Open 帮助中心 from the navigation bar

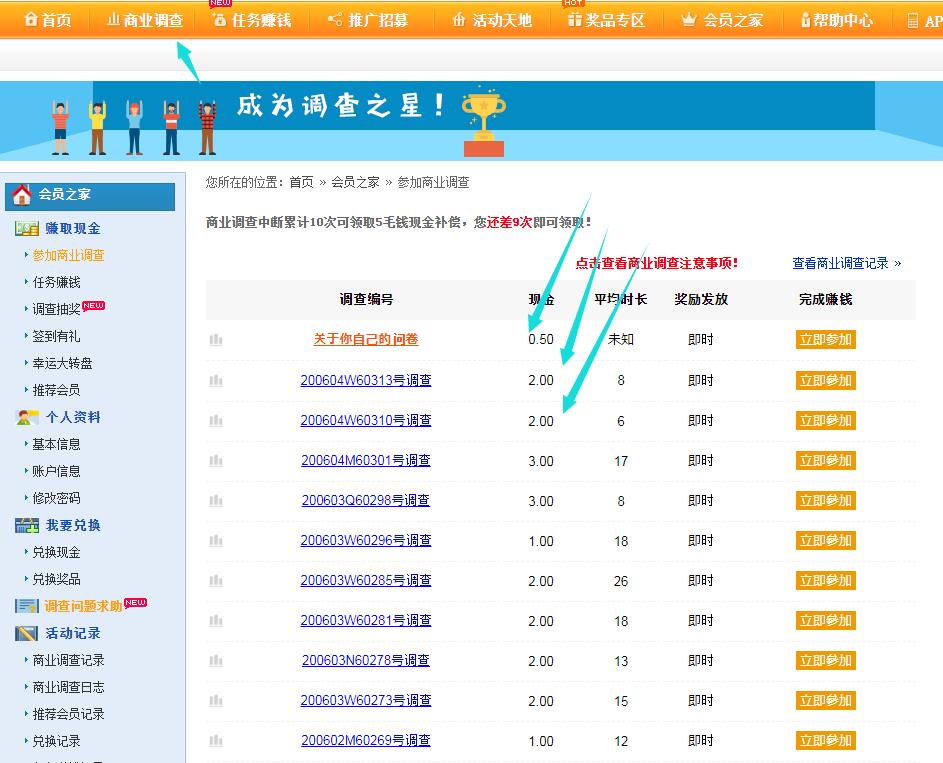pos(836,20)
